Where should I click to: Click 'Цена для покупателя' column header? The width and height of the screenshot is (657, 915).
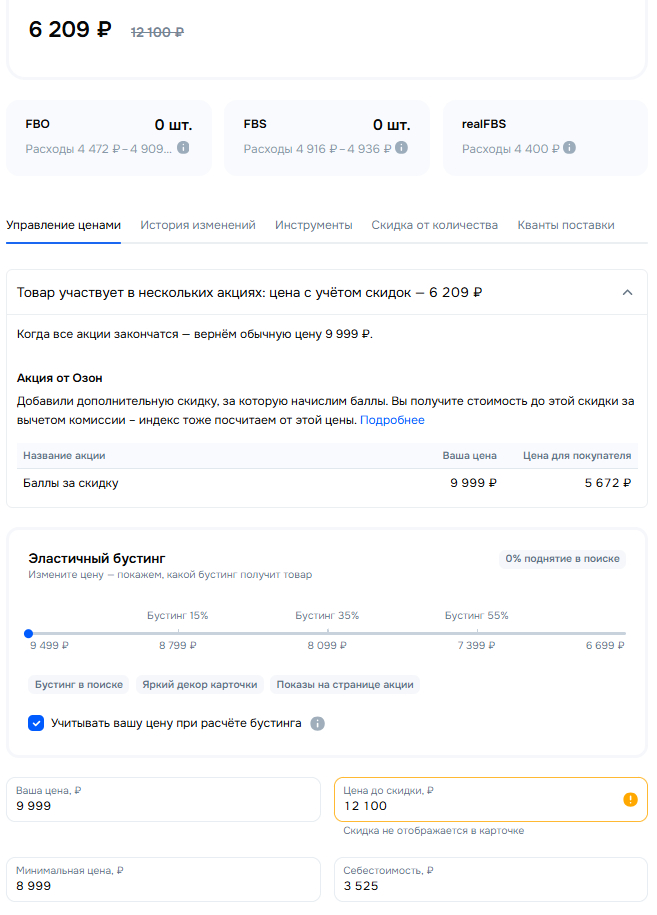pyautogui.click(x=576, y=456)
